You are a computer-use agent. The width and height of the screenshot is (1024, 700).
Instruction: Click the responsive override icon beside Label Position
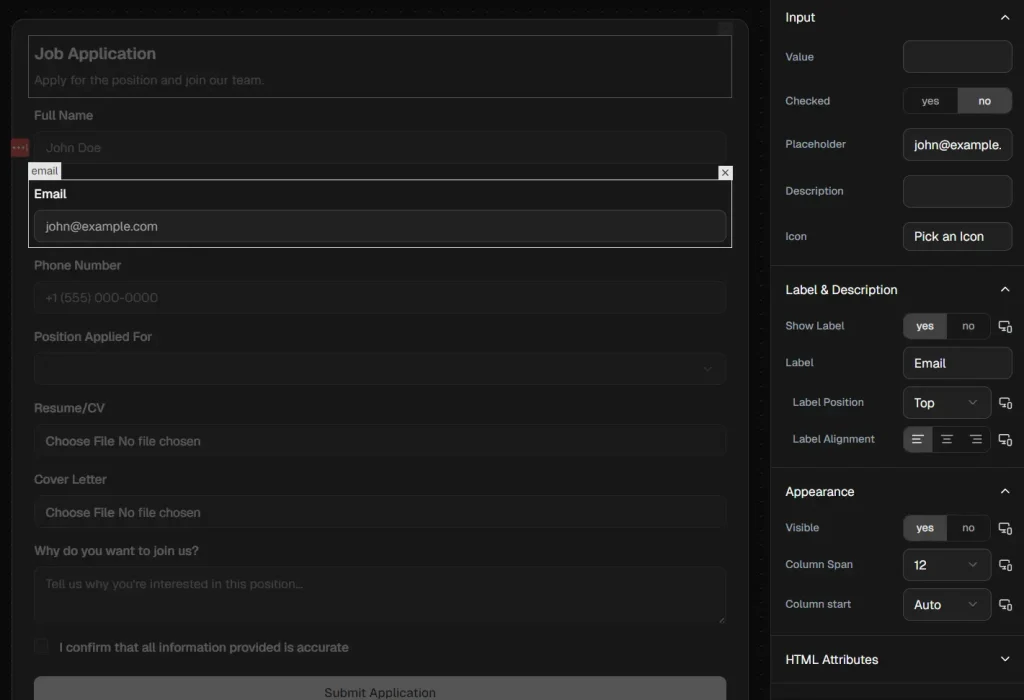1005,402
